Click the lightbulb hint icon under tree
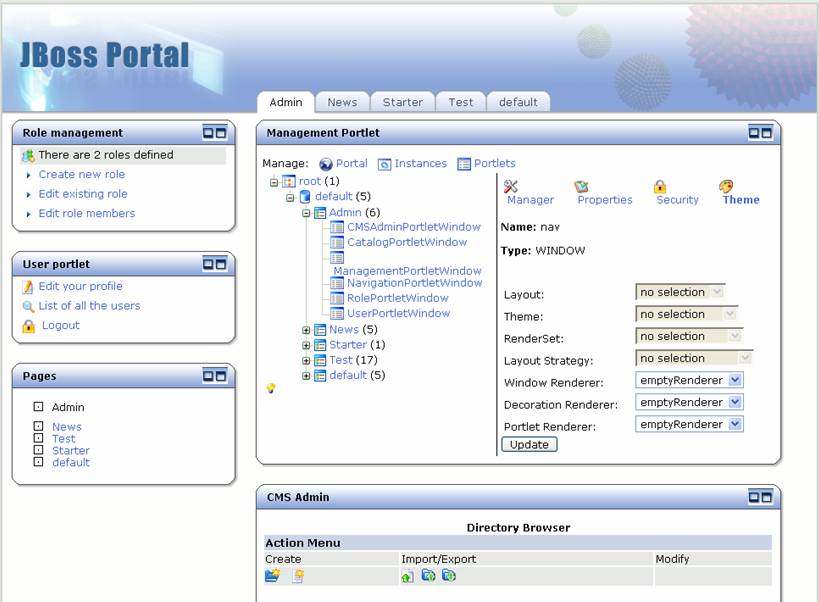819x602 pixels. click(x=271, y=388)
